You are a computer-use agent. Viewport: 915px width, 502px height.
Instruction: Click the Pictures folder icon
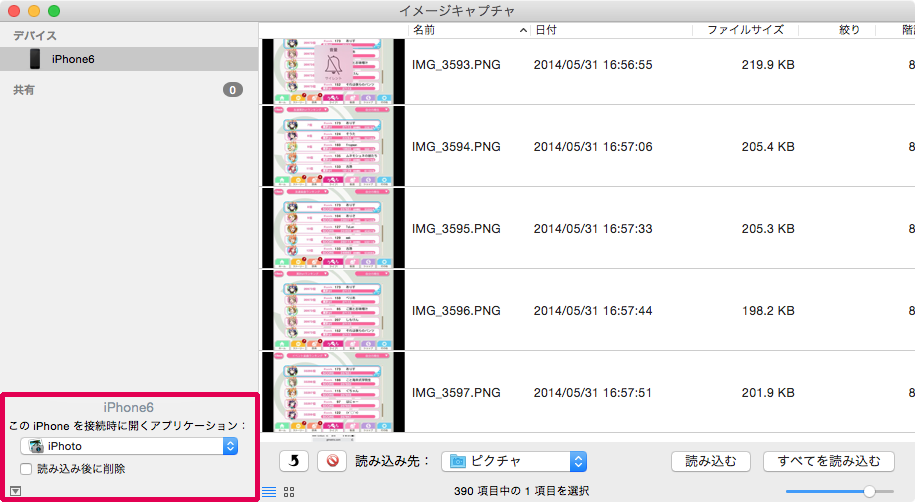458,461
